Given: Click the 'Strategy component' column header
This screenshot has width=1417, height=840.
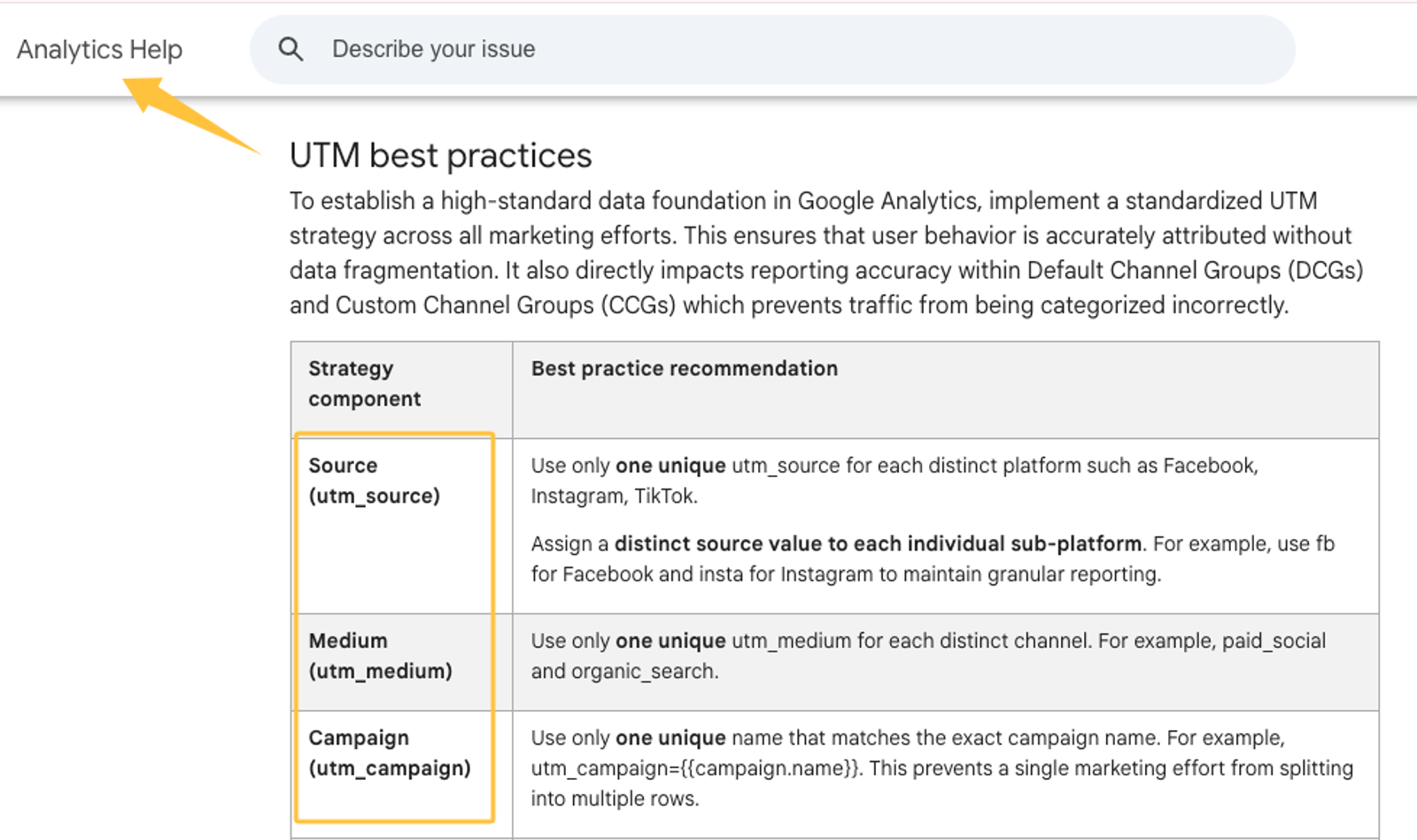Looking at the screenshot, I should tap(402, 389).
